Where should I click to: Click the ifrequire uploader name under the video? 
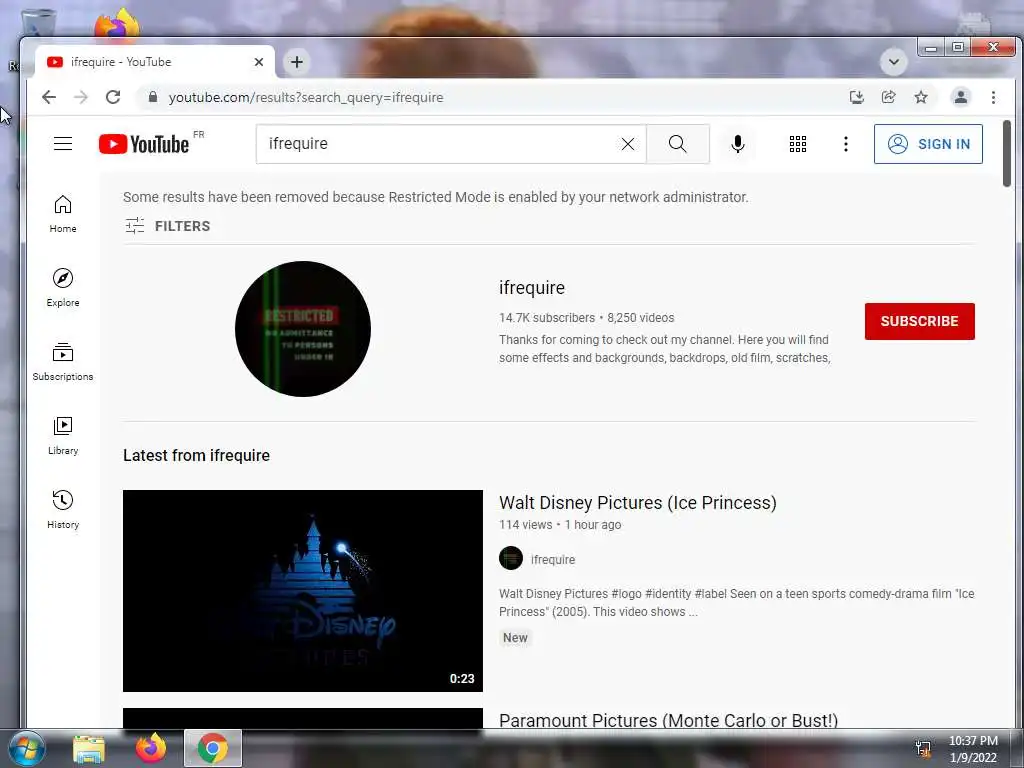click(x=552, y=560)
